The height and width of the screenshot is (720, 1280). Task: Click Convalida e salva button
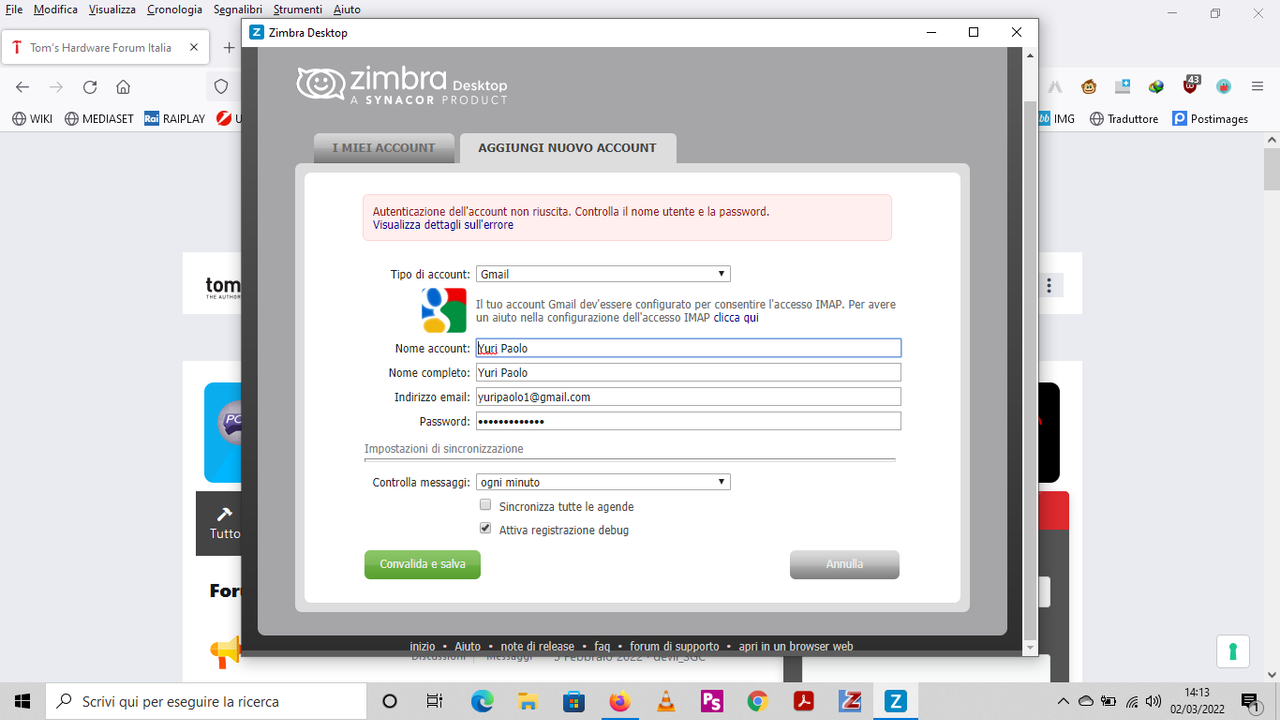[422, 564]
